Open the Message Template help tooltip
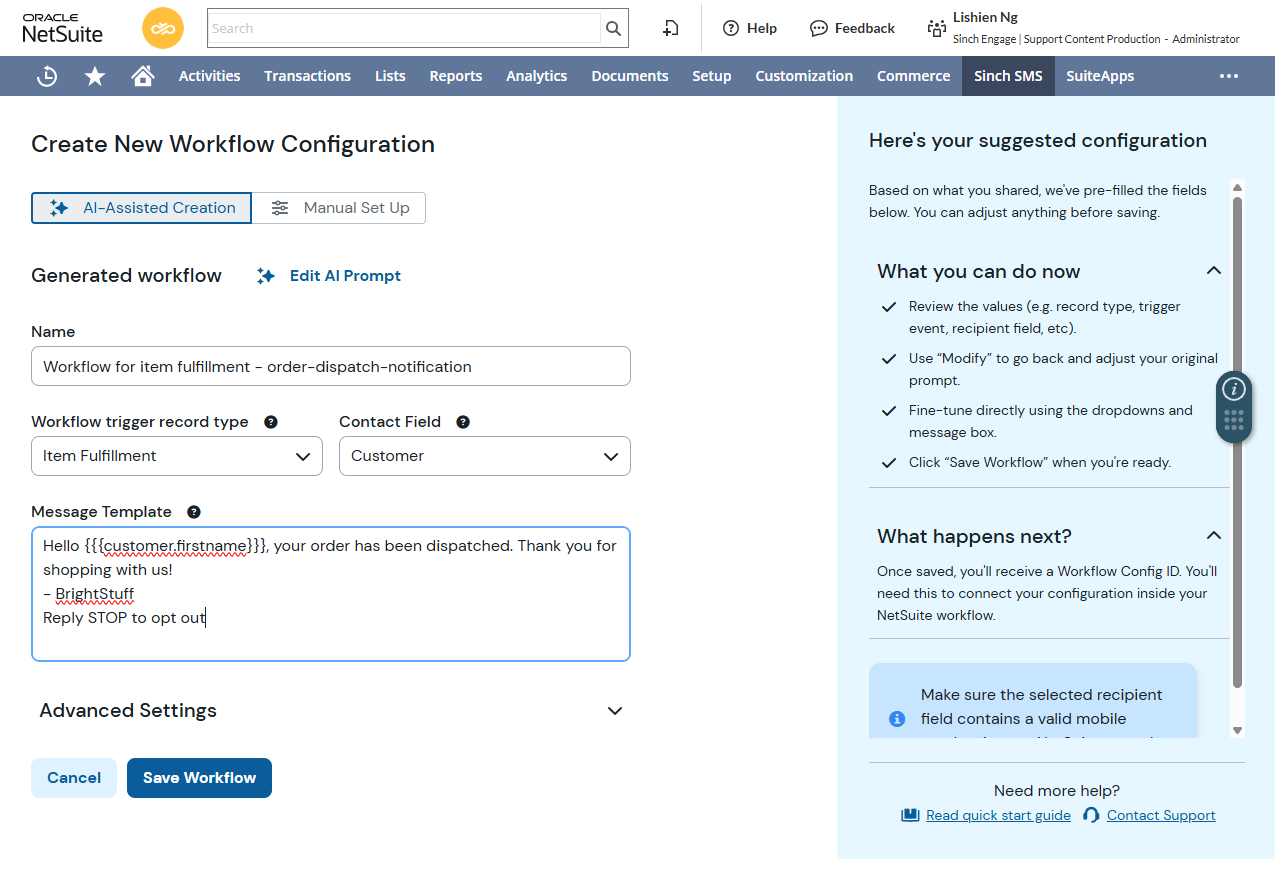 click(193, 512)
